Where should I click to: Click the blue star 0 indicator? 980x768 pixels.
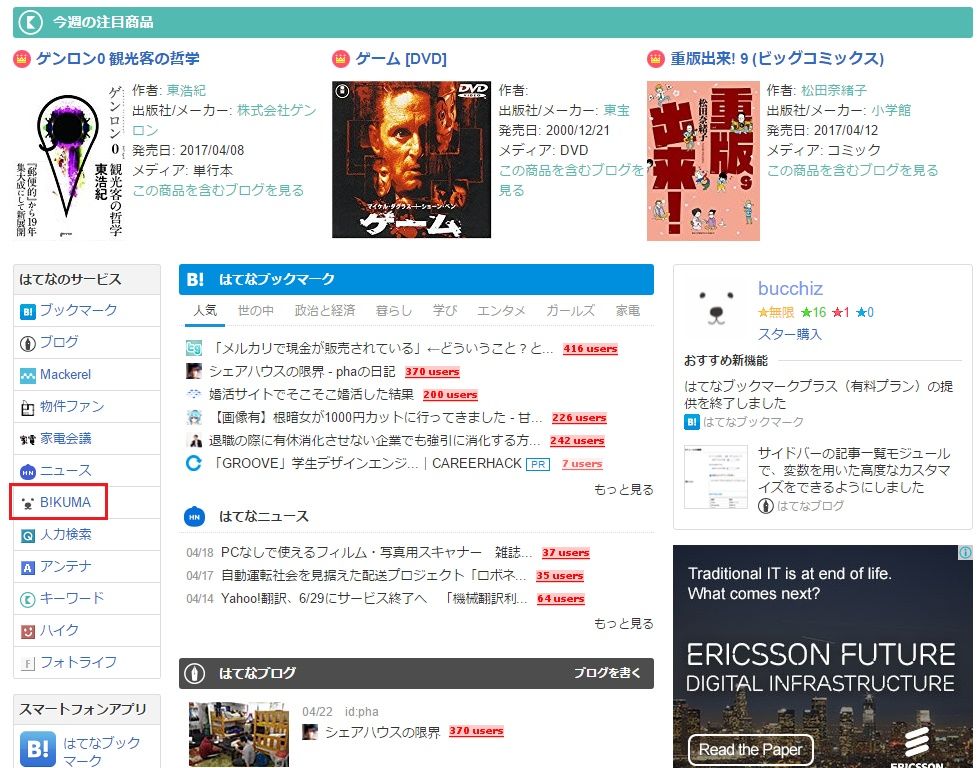(864, 312)
